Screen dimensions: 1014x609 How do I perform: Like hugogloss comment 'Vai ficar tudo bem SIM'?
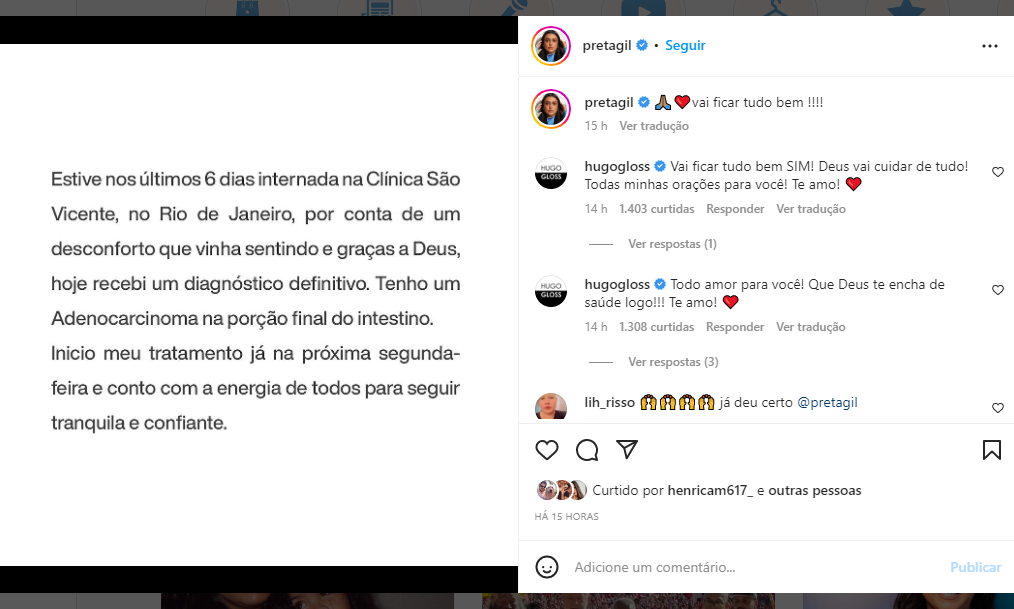click(997, 172)
